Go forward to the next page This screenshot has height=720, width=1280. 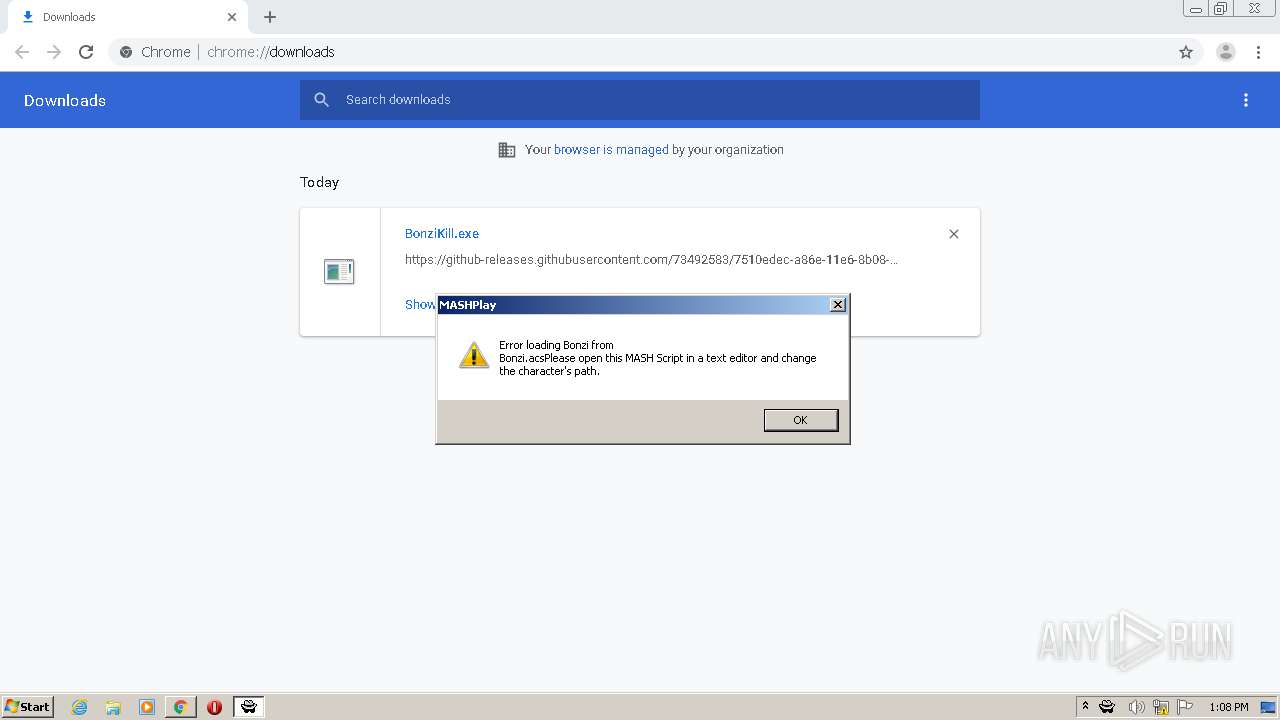(54, 52)
